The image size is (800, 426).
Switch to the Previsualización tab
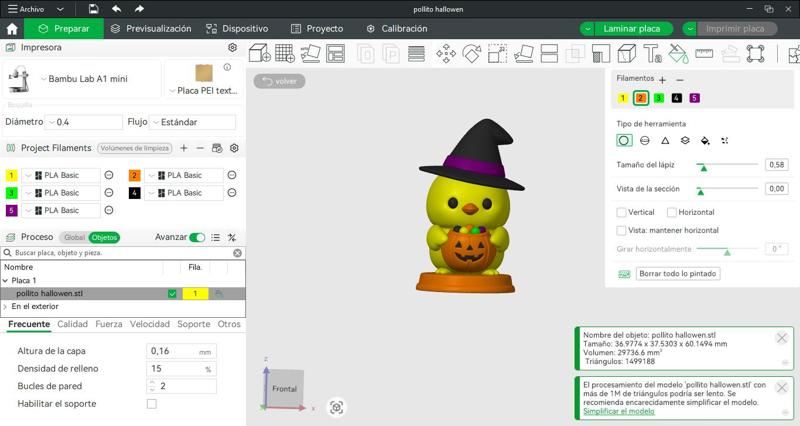tap(151, 29)
